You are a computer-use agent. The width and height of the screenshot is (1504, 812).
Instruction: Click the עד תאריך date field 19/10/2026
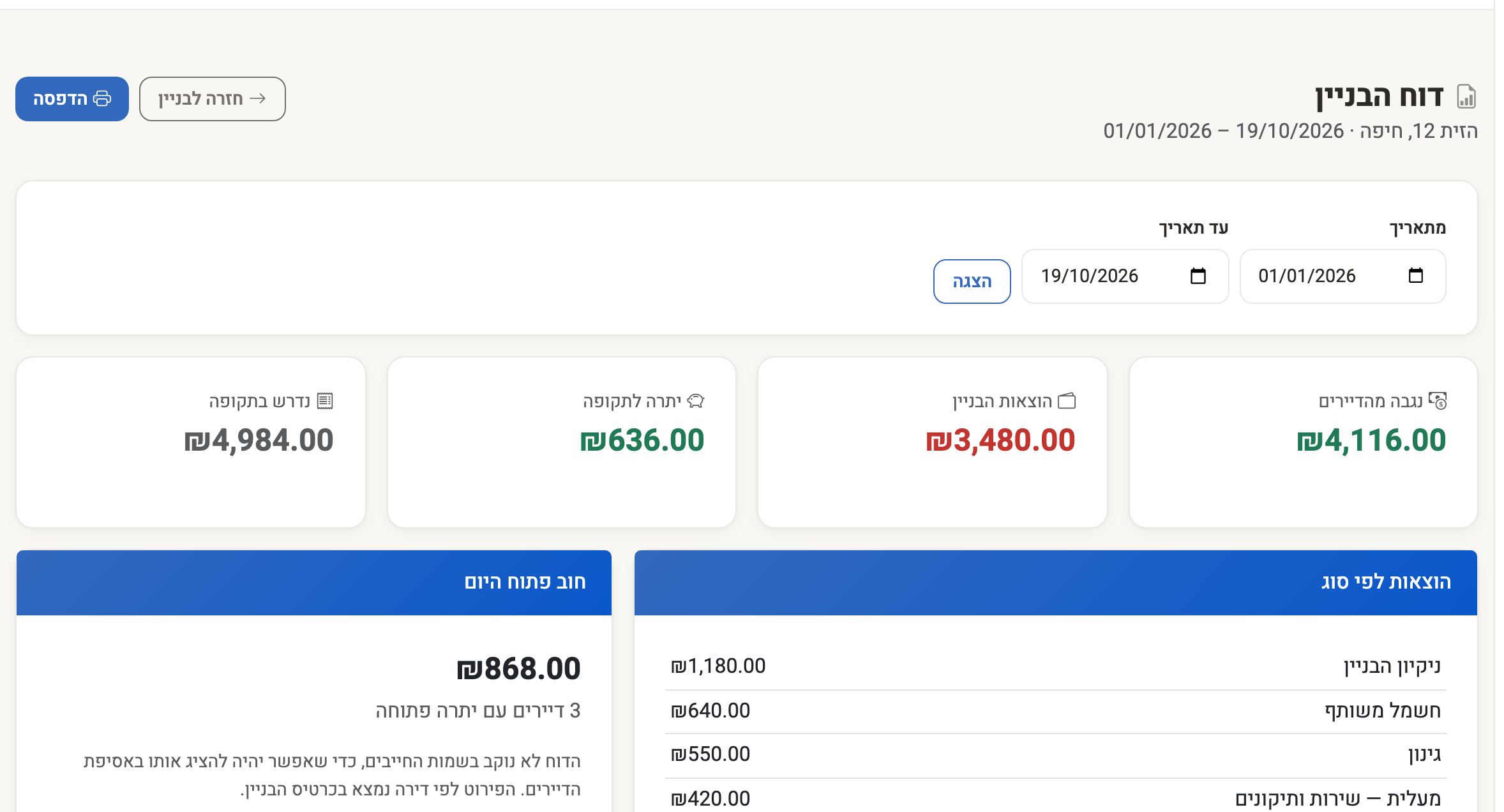pos(1125,276)
